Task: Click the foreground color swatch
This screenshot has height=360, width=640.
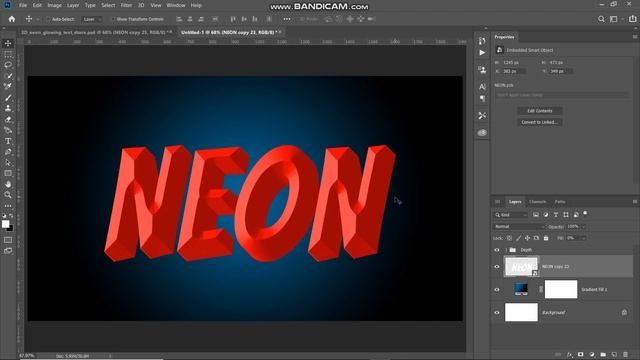Action: click(x=5, y=224)
